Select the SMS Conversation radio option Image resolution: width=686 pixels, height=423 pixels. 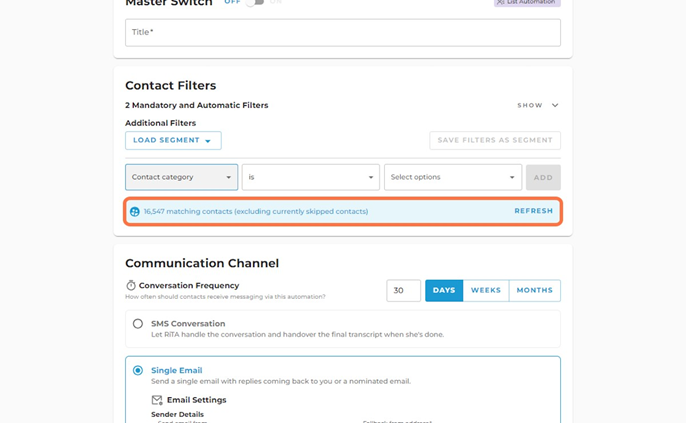coord(138,324)
